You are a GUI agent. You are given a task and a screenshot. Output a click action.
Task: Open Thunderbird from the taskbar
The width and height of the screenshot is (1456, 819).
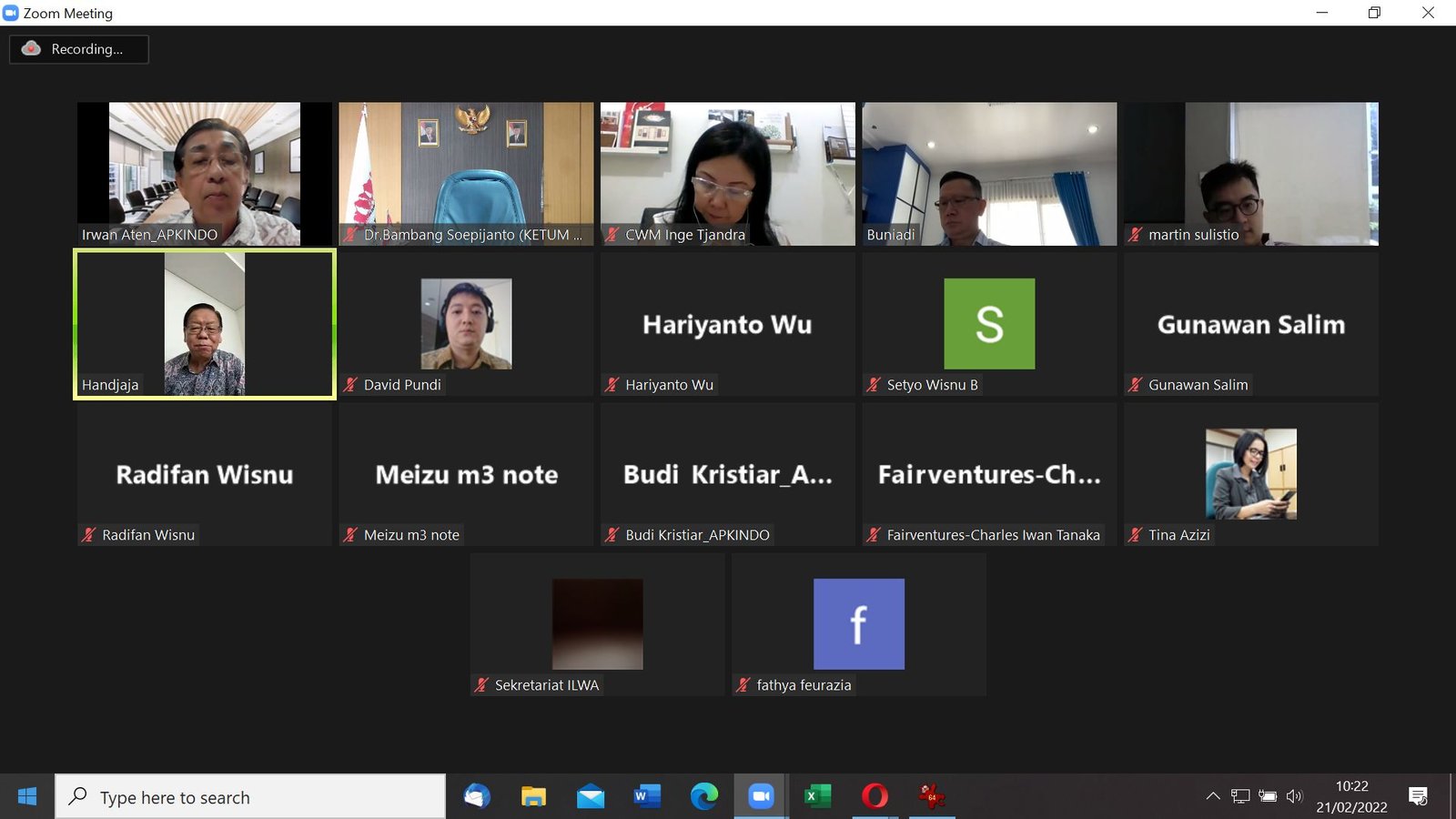coord(477,797)
